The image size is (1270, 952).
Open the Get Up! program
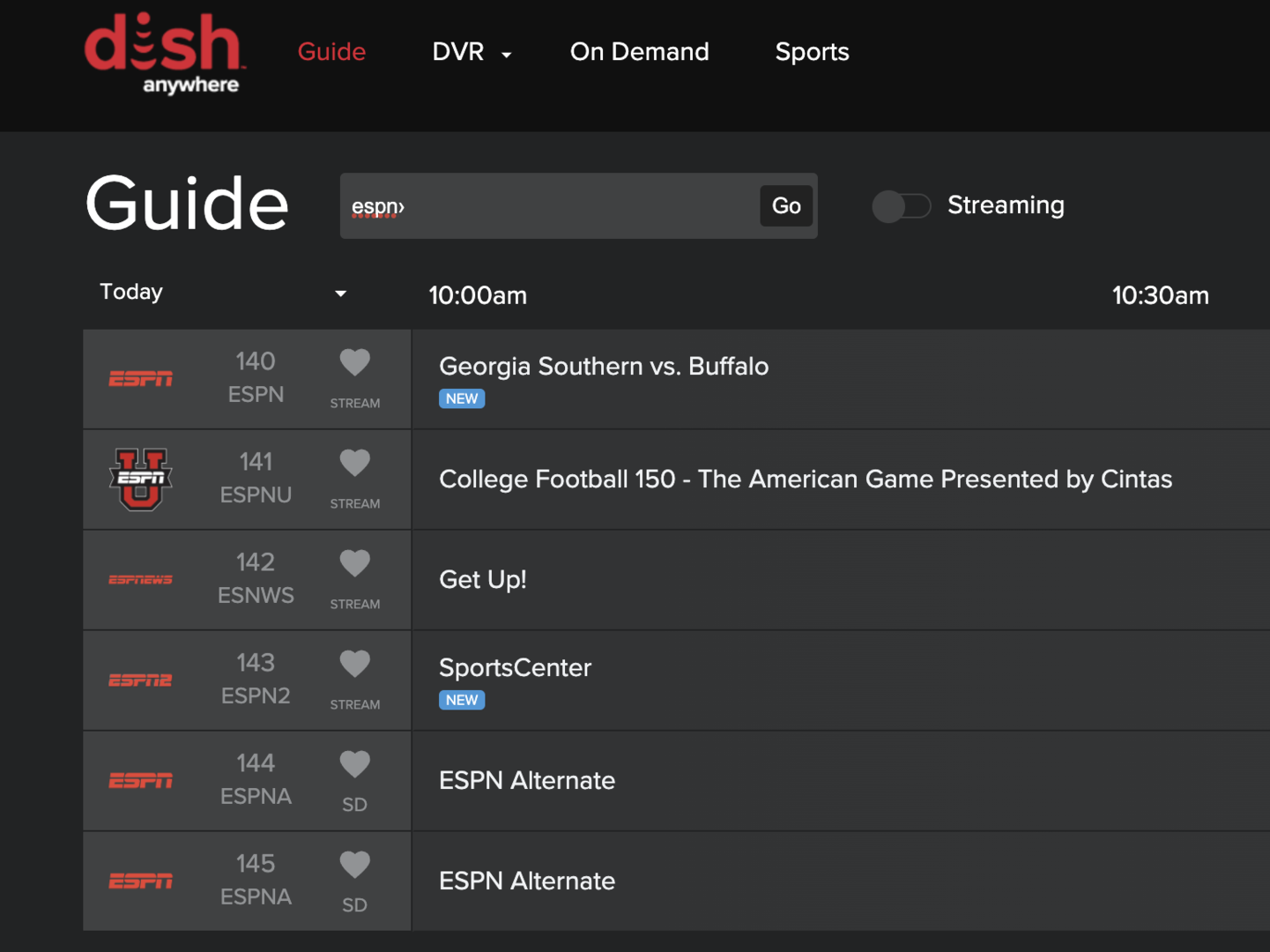point(841,580)
